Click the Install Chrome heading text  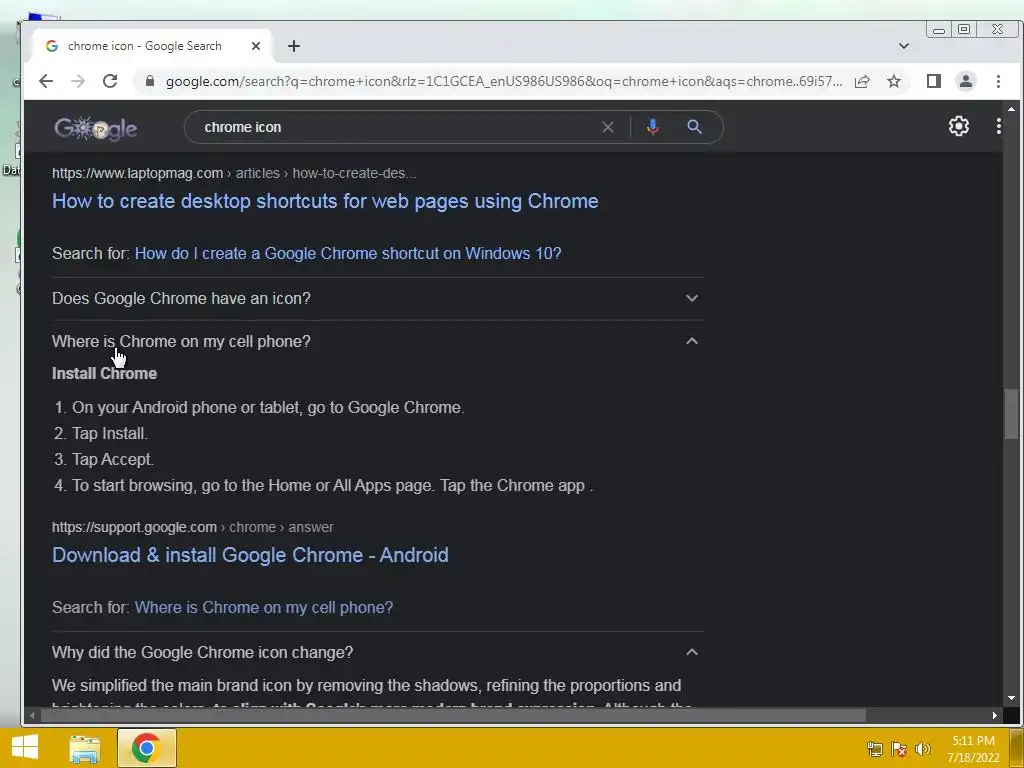(104, 374)
